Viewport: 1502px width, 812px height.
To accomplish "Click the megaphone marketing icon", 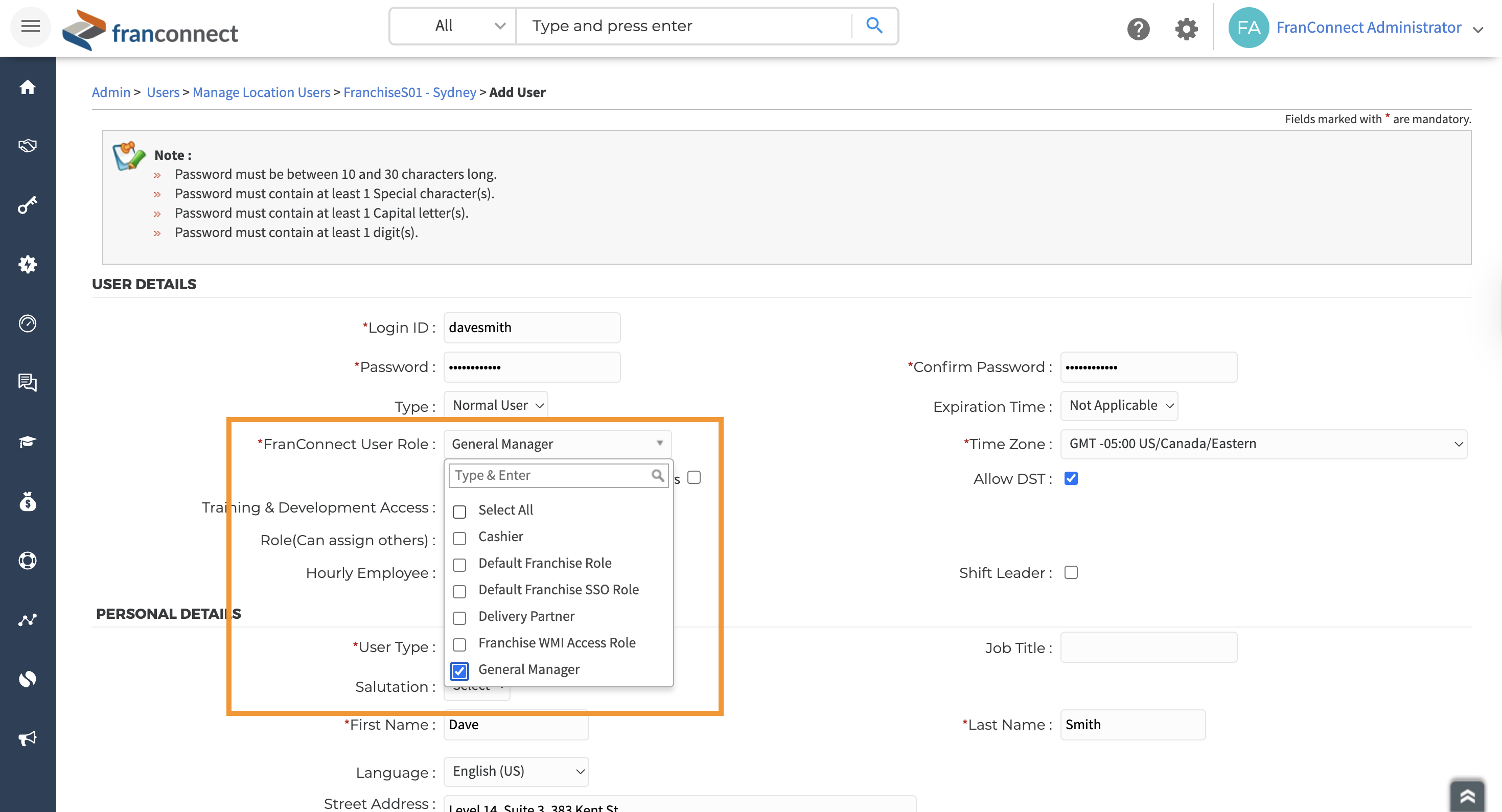I will (28, 738).
